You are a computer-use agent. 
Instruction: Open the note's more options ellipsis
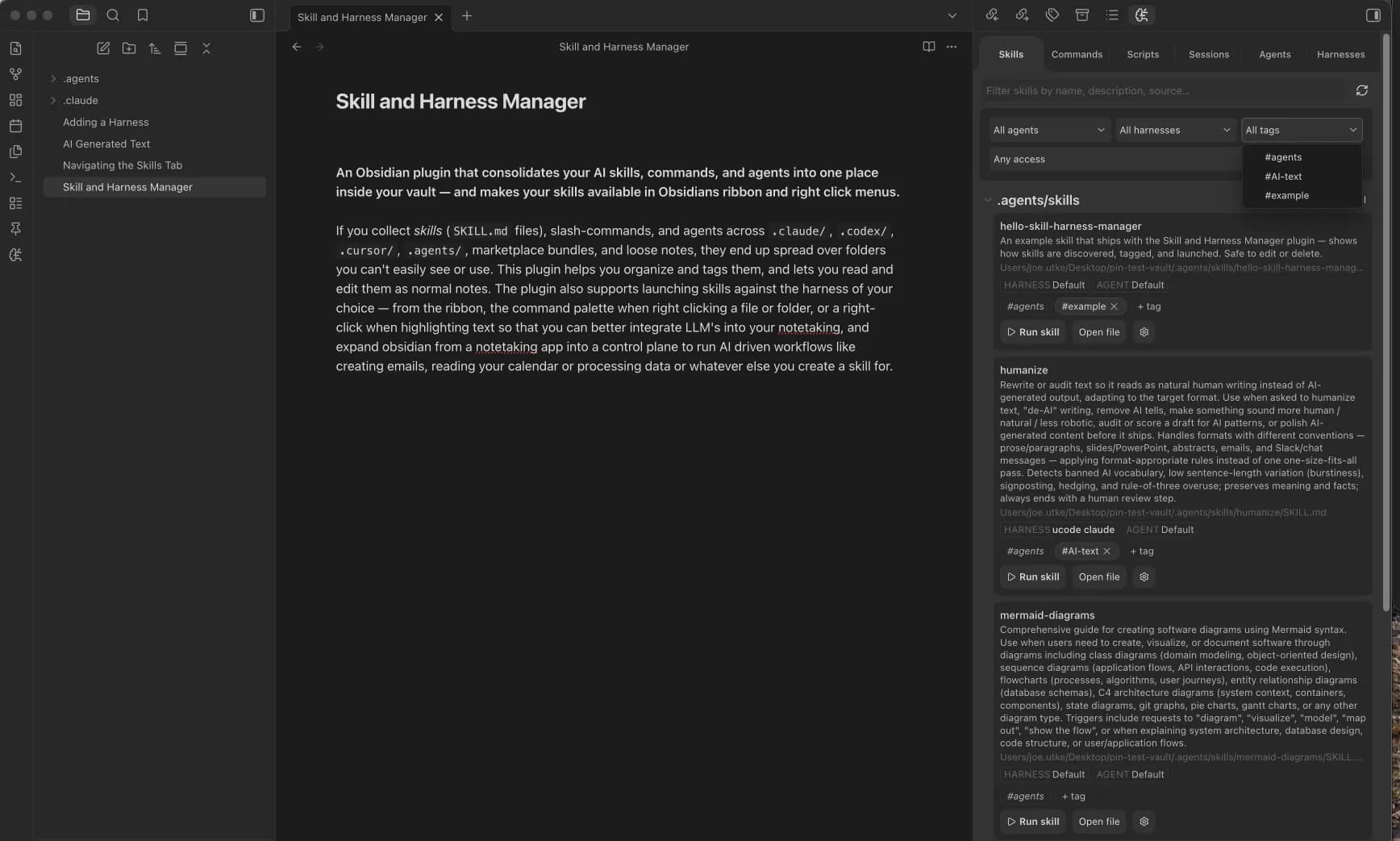(x=952, y=47)
